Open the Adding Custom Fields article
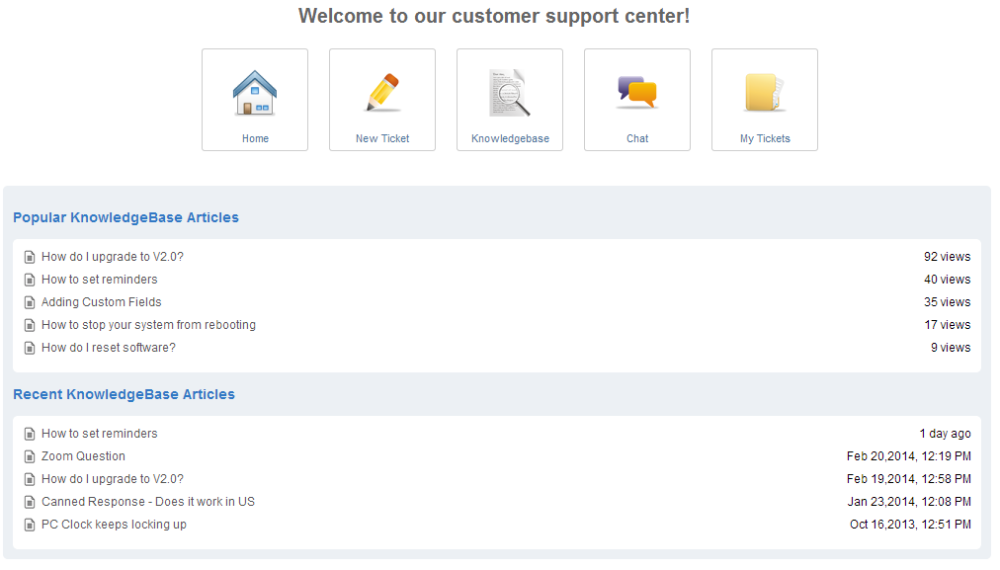Image resolution: width=1000 pixels, height=570 pixels. [101, 302]
